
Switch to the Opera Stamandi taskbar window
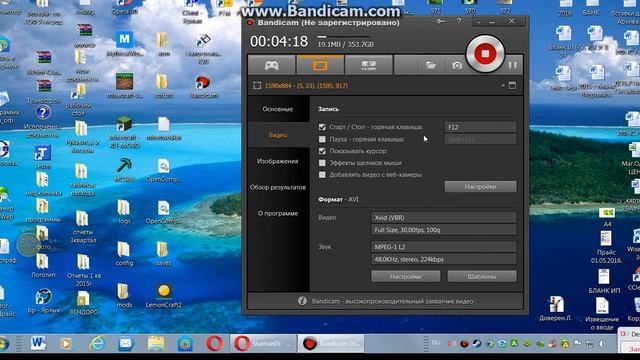(x=263, y=343)
